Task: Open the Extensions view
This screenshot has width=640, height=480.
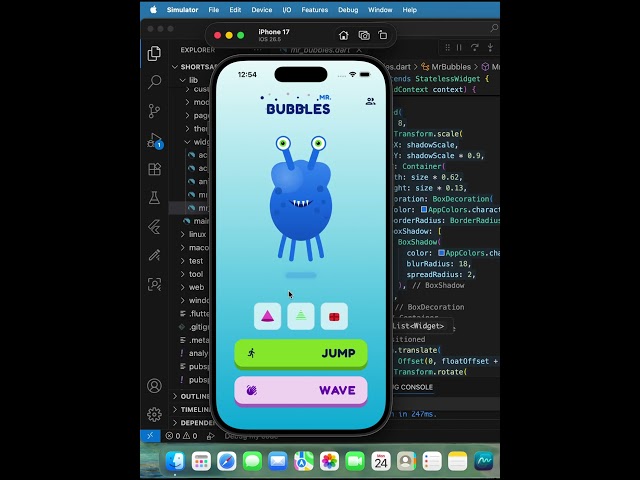Action: point(154,169)
